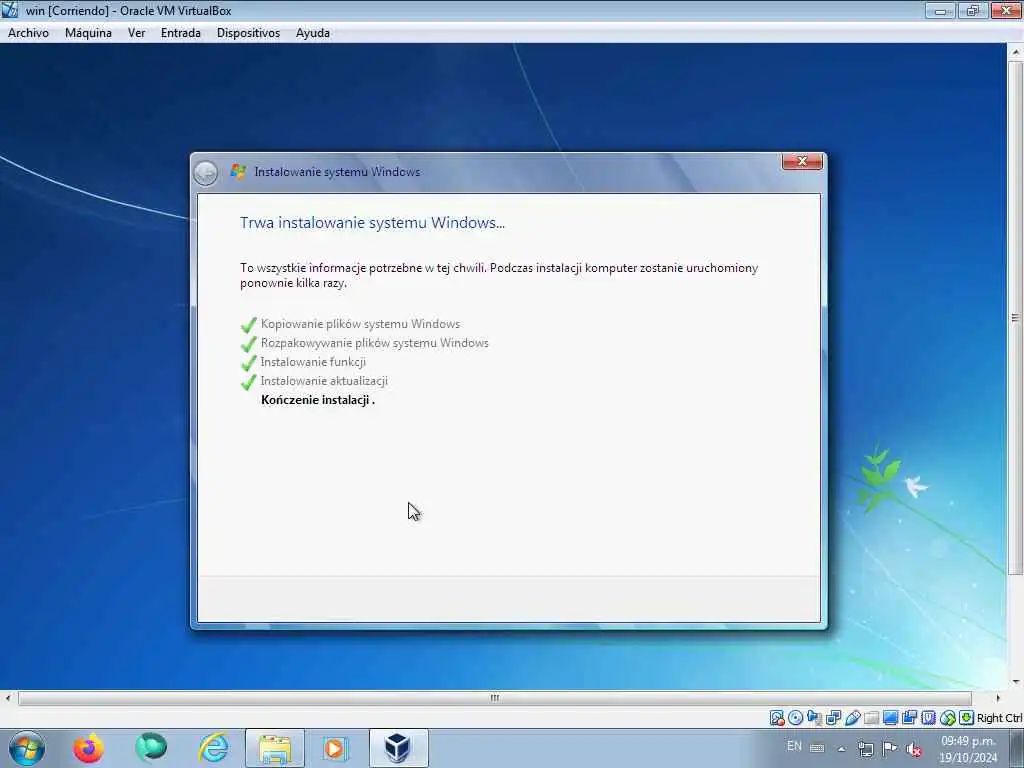Click the bold 'Kończenie instalacji' step

point(316,400)
